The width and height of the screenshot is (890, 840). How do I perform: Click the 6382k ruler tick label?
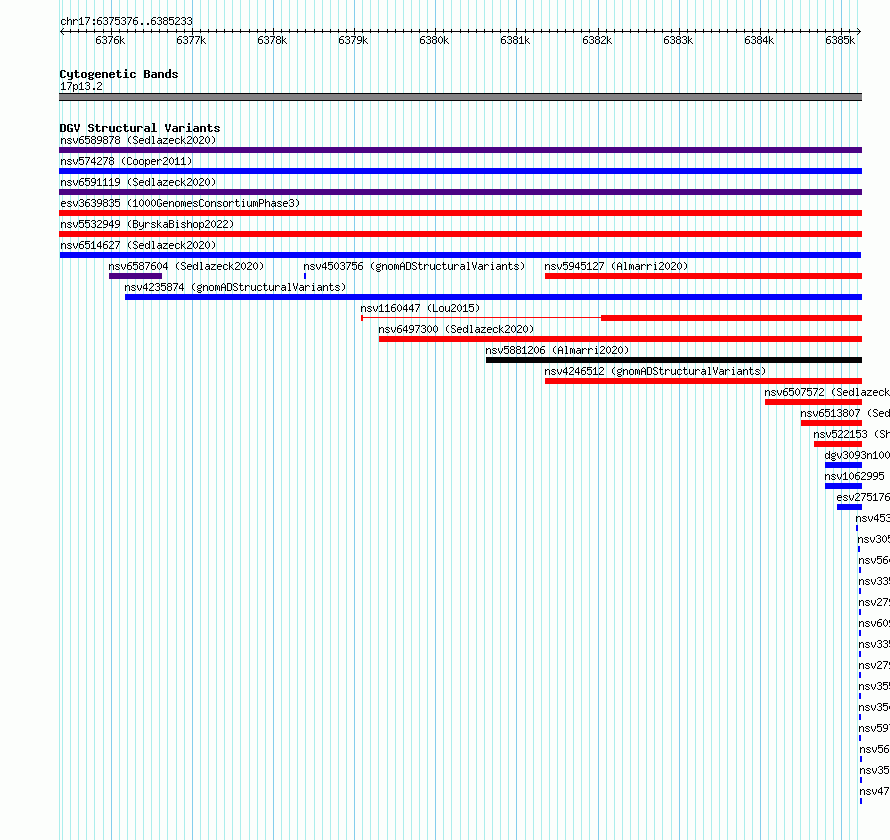(597, 40)
